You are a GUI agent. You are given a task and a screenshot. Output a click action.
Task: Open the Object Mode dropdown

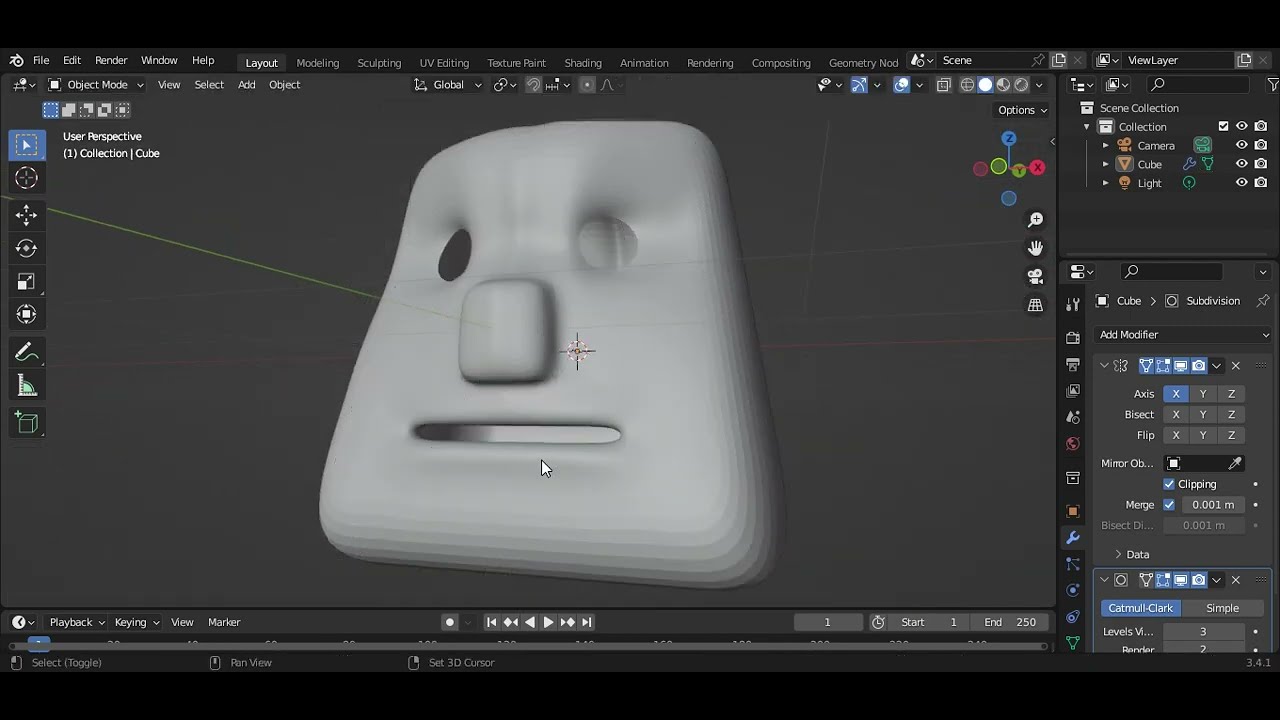pyautogui.click(x=96, y=85)
